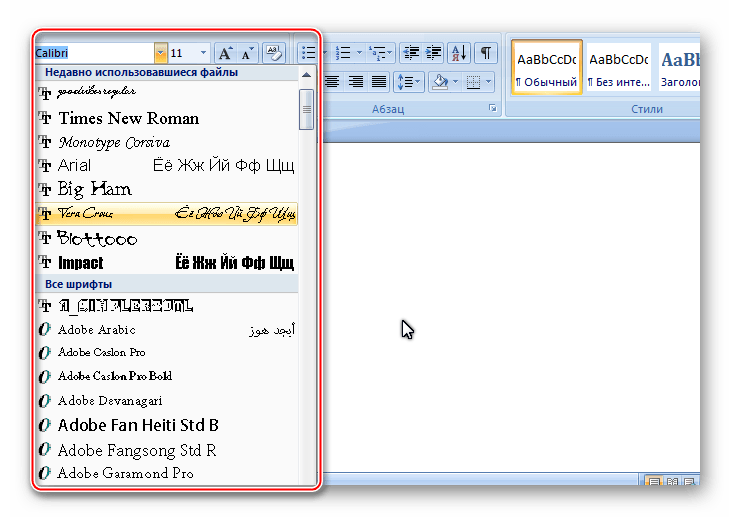
Task: Choose the Monotype Corsiva font
Action: [x=167, y=142]
